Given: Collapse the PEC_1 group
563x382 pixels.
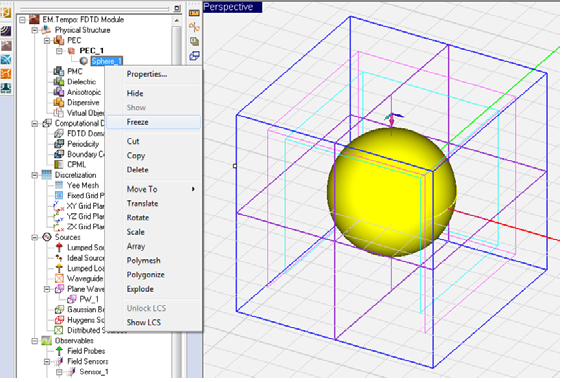Looking at the screenshot, I should [x=59, y=51].
